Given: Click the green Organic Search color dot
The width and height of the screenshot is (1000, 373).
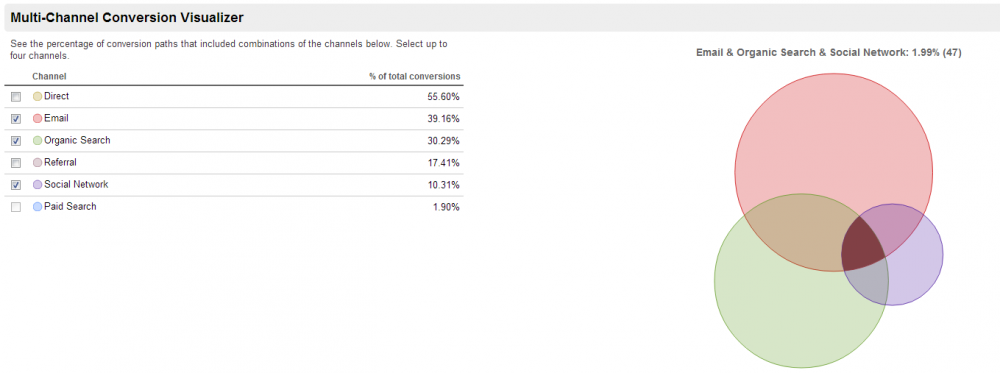Looking at the screenshot, I should (37, 141).
